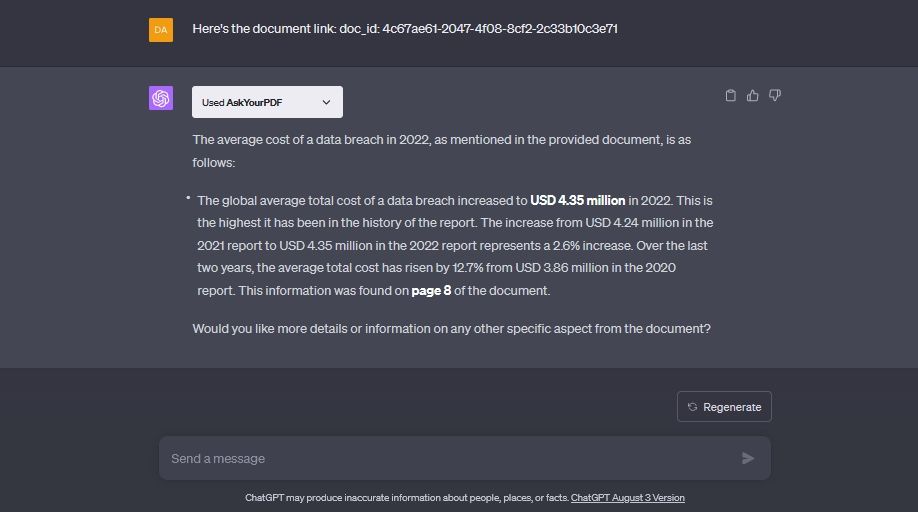Click the bullet marker before the global average paragraph

(x=188, y=199)
